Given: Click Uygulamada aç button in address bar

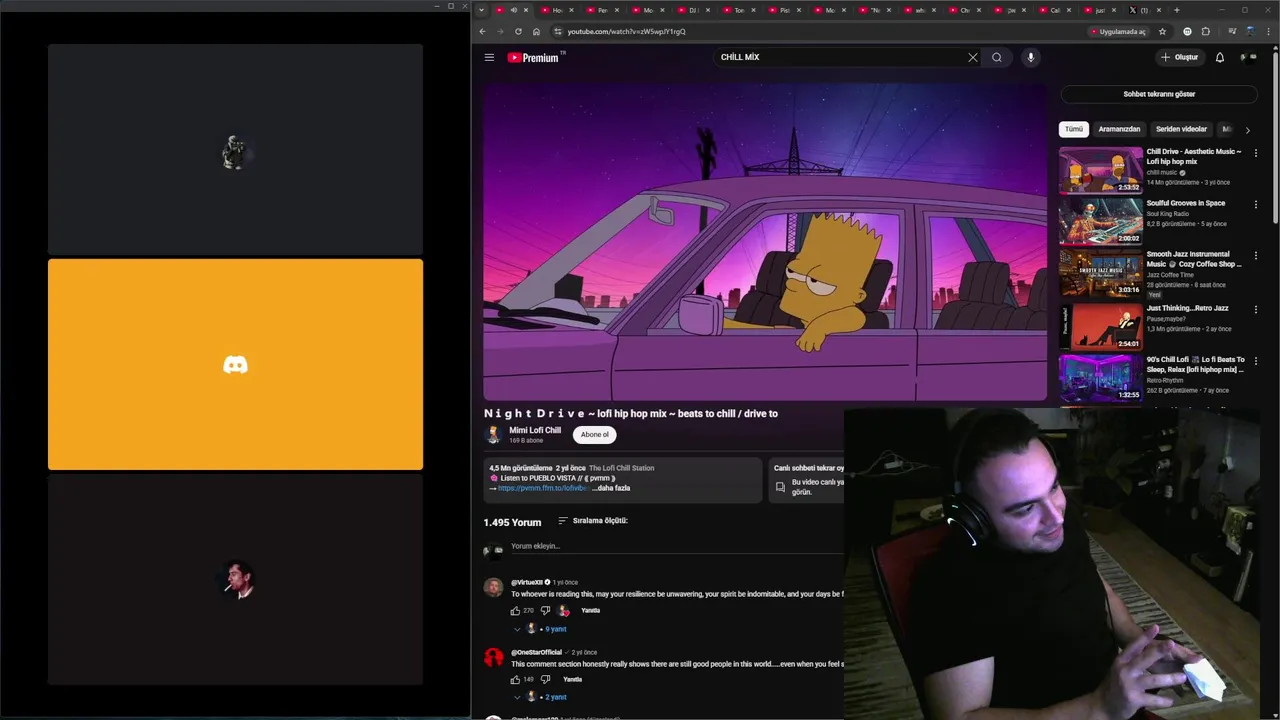Looking at the screenshot, I should click(x=1118, y=31).
